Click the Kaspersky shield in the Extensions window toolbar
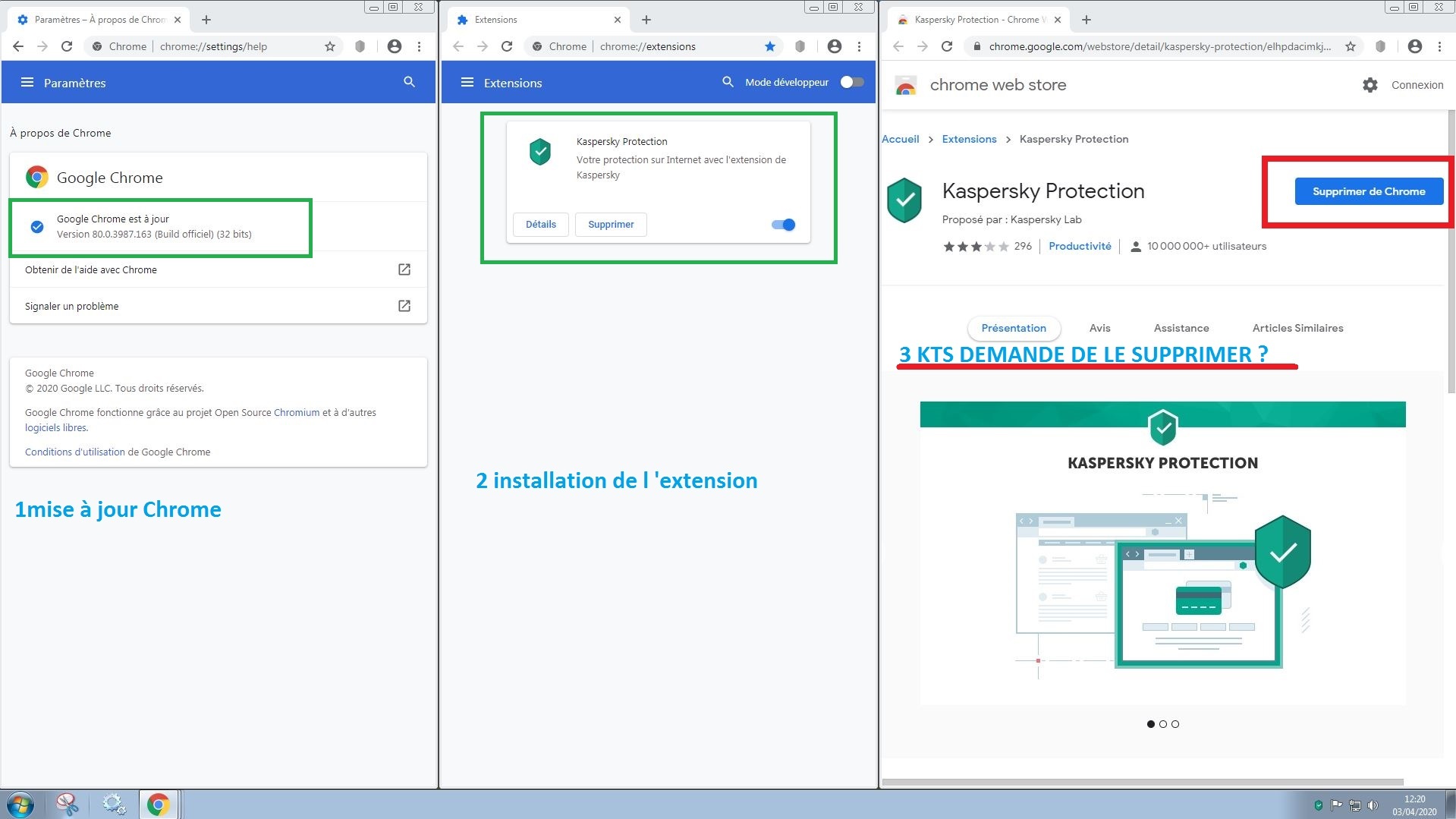 (800, 46)
